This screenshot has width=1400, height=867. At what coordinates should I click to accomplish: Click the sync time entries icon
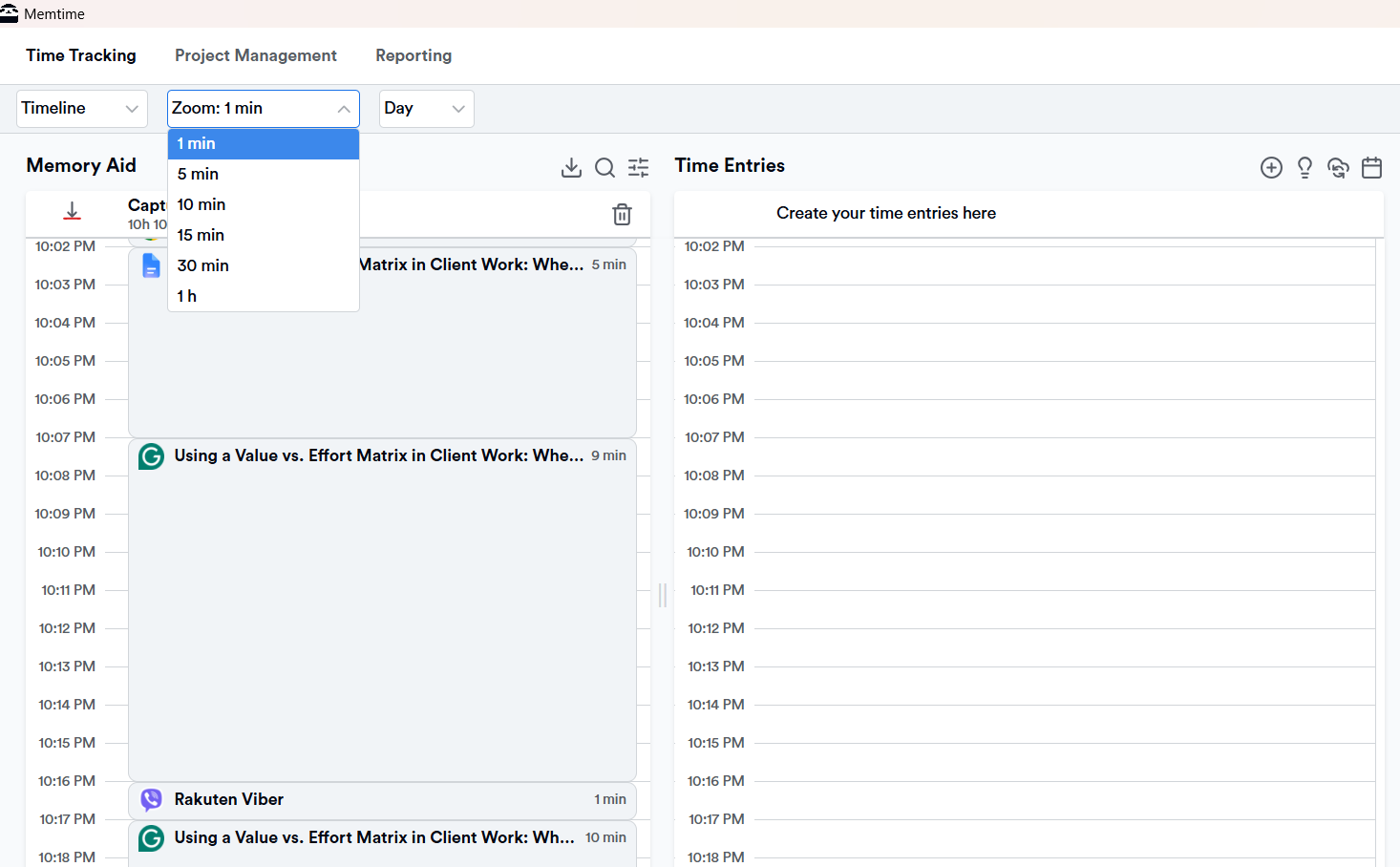(1338, 168)
